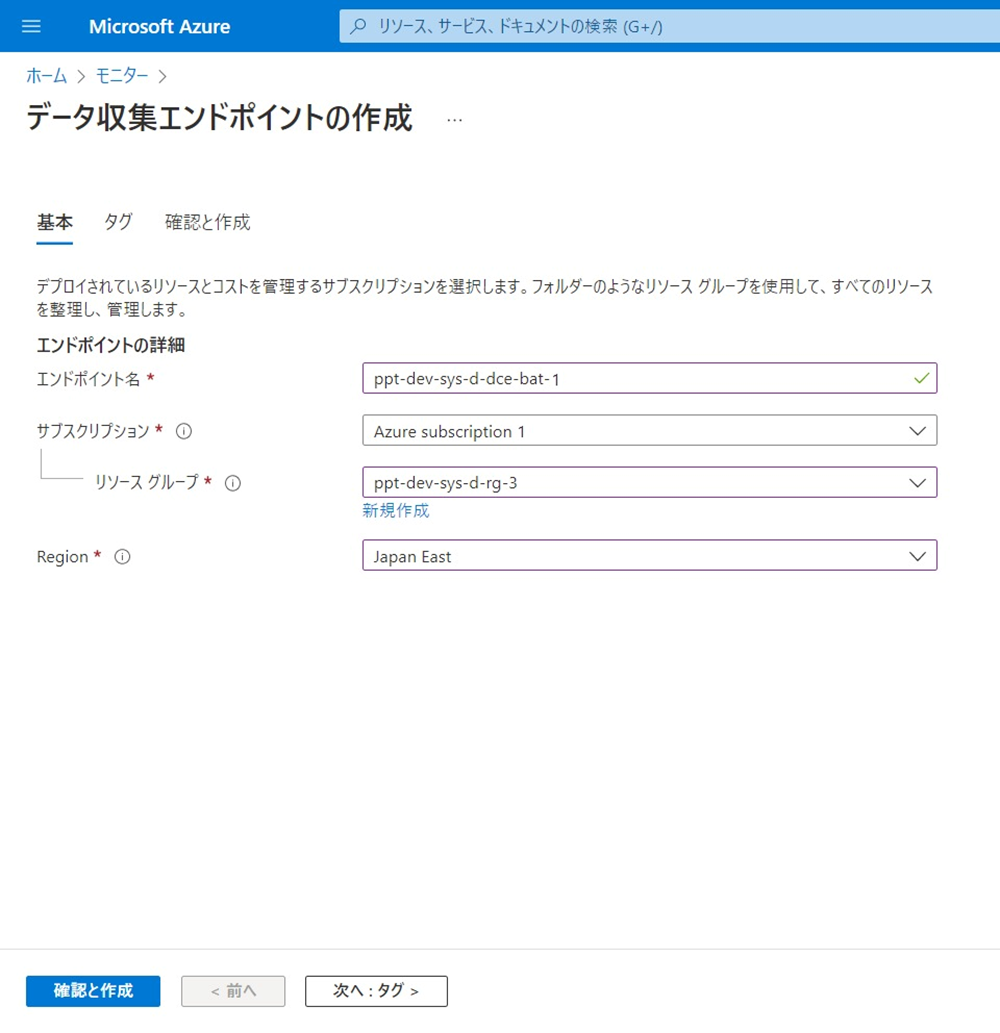Click the info icon beside サブスクリプション
The image size is (1000, 1033).
(184, 432)
